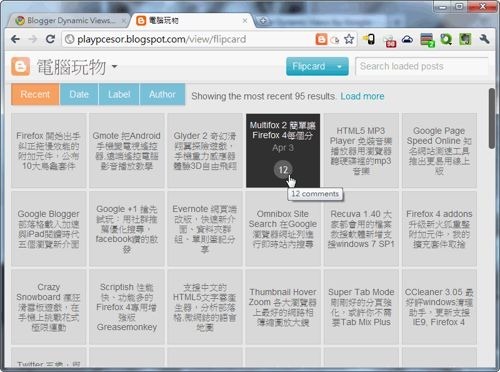Screen dimensions: 500x372
Task: Switch to the Label sorting tab
Action: coord(119,94)
